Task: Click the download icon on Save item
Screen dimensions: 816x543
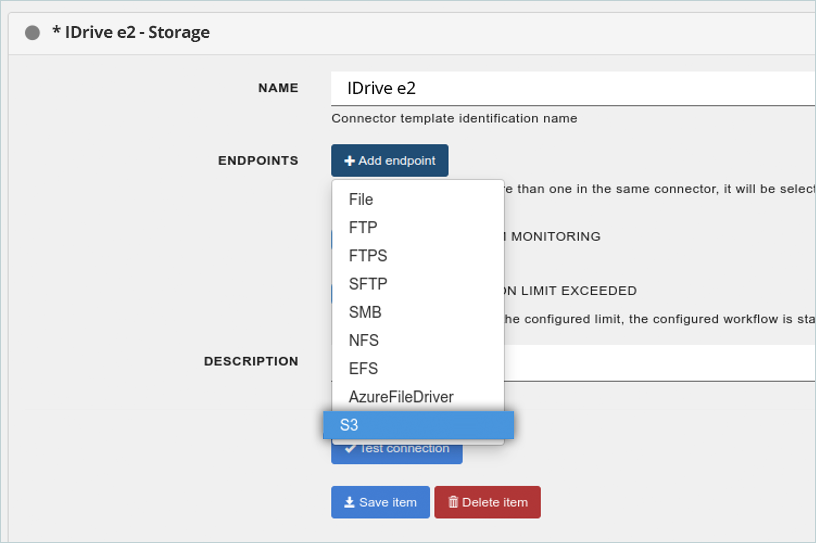Action: pyautogui.click(x=349, y=502)
